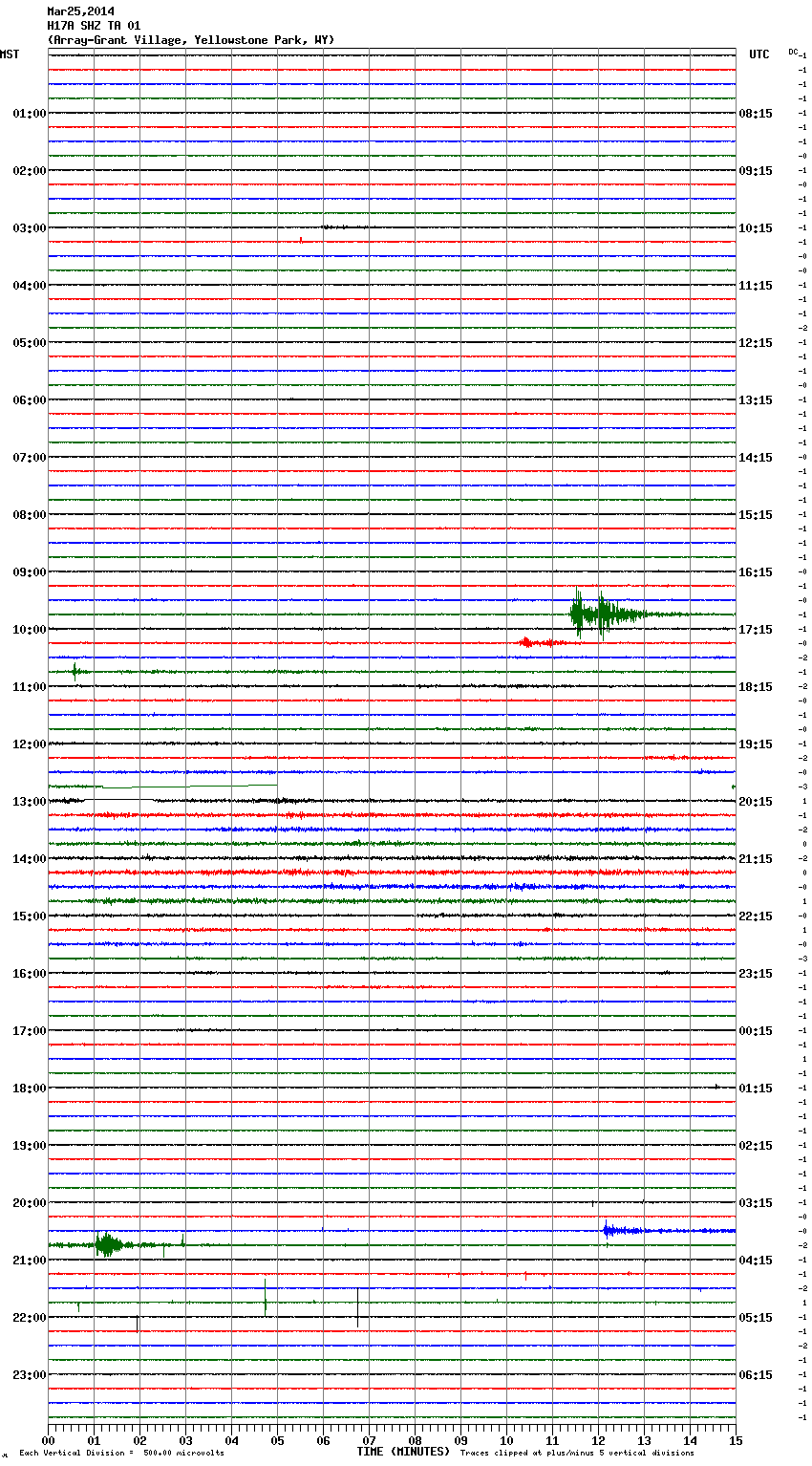Viewport: 812px width, 1466px height.
Task: Select the 23:00 MST hour label
Action: [x=29, y=1375]
